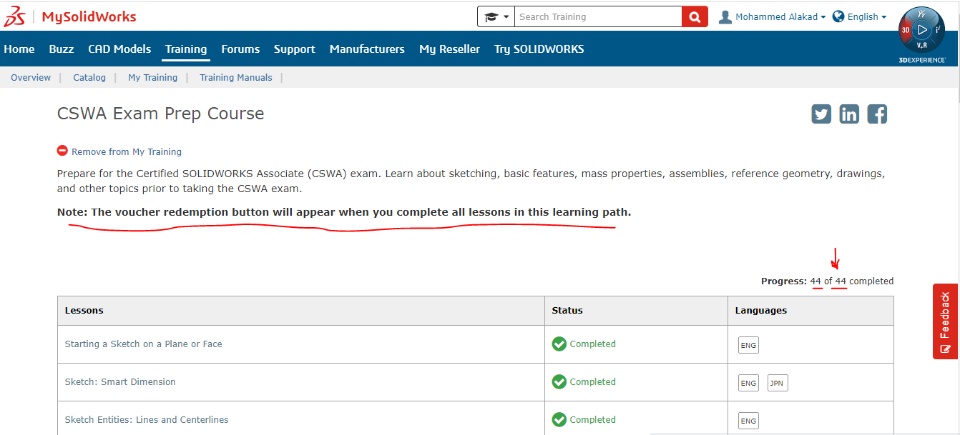Open the Forums section
Screen dimensions: 960x435
tap(241, 49)
